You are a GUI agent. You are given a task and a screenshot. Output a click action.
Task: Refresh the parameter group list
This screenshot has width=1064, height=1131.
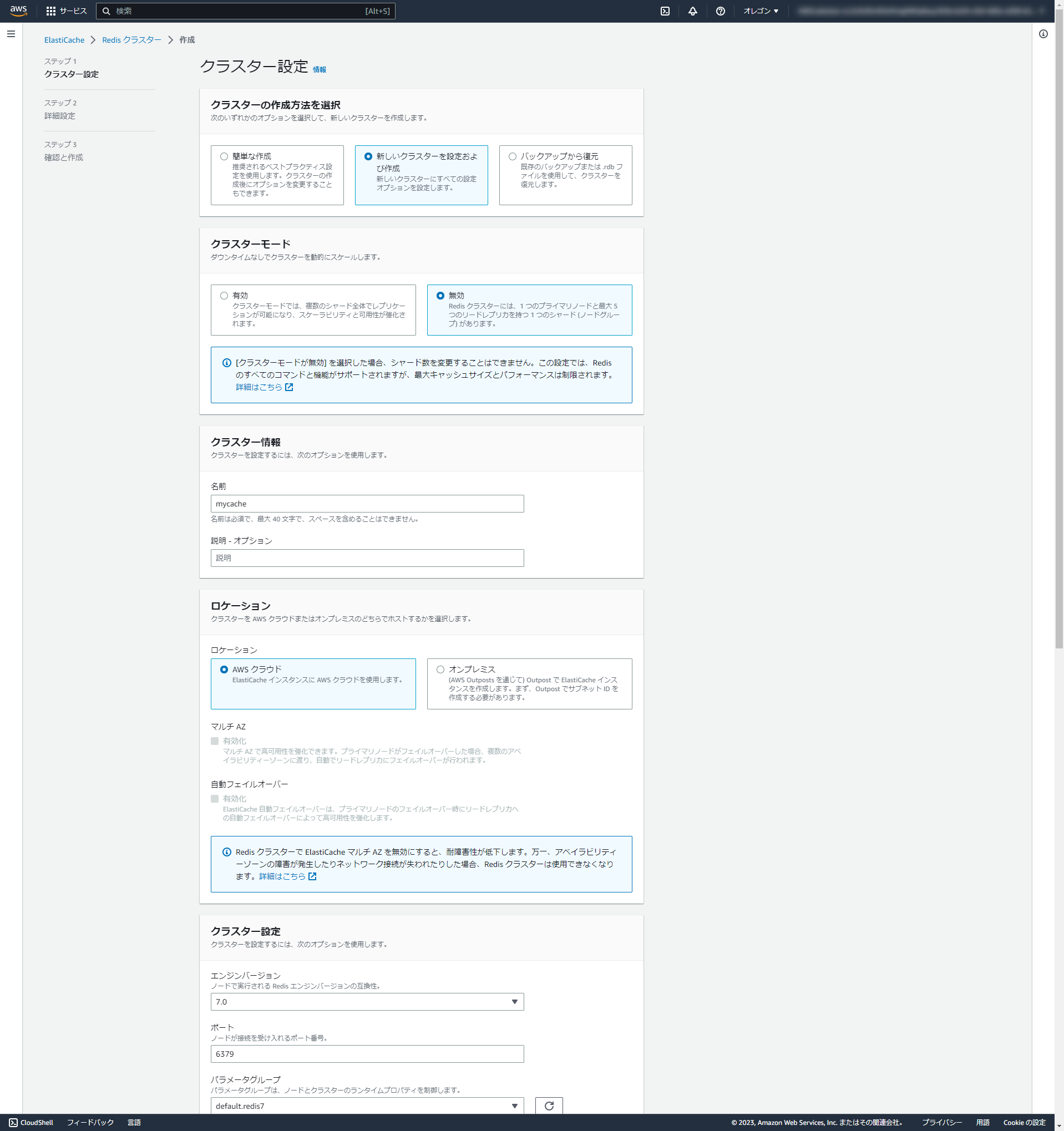click(548, 1105)
